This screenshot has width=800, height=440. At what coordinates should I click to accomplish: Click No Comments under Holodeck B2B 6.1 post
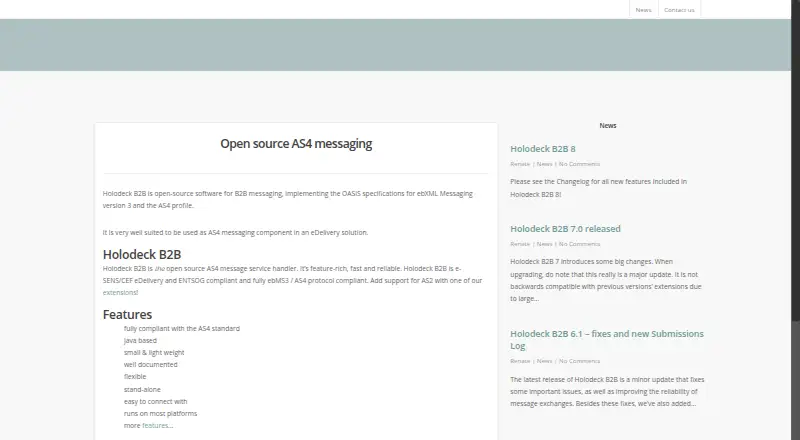click(x=579, y=361)
